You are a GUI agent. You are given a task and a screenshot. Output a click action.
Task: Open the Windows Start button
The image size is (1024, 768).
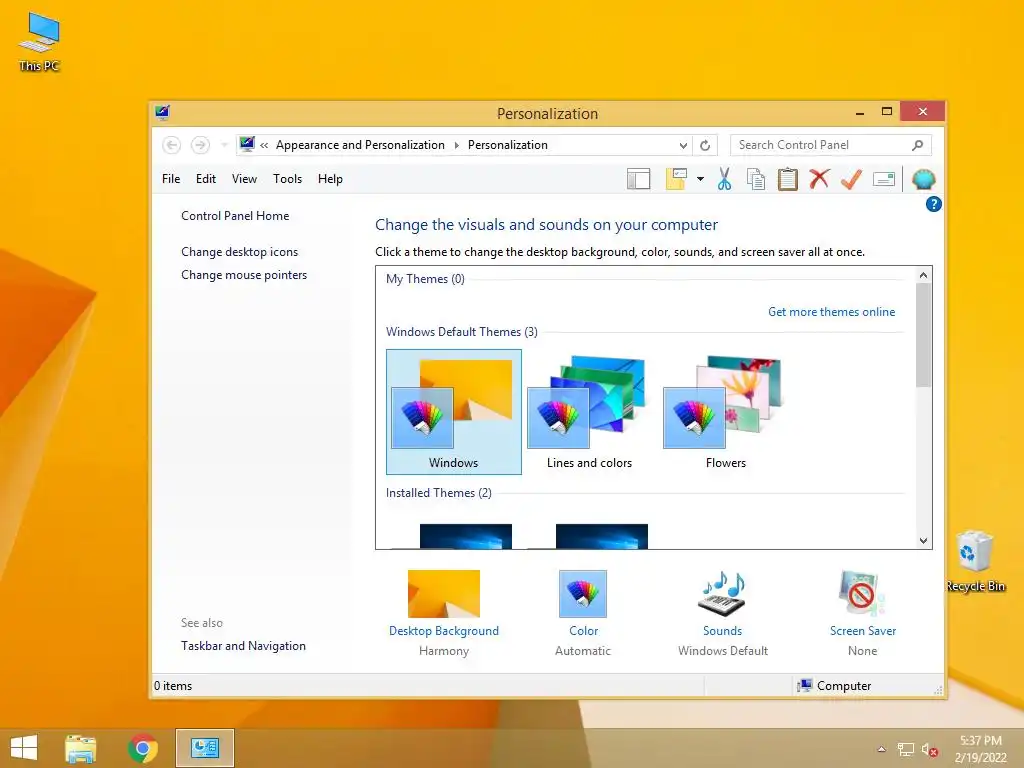click(x=24, y=748)
